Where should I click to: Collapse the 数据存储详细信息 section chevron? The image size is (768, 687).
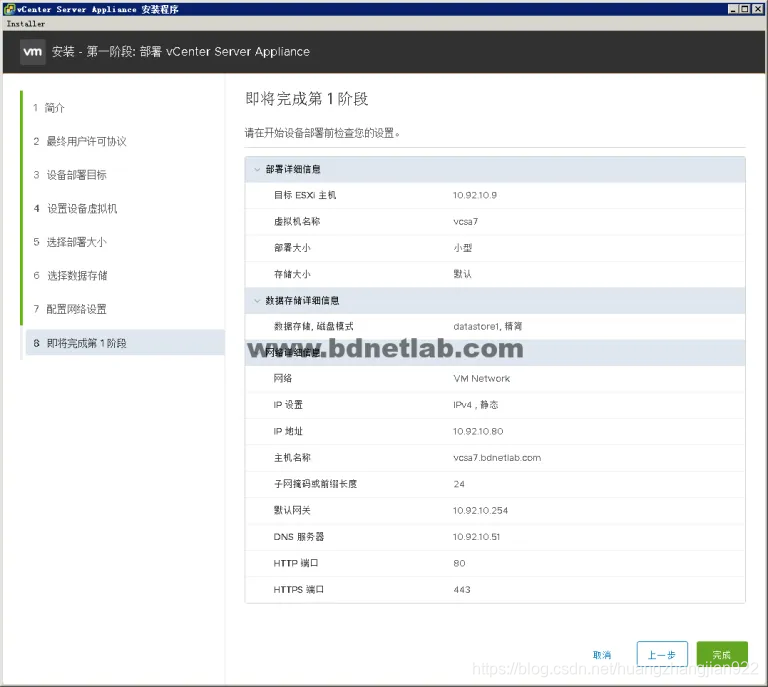(257, 301)
